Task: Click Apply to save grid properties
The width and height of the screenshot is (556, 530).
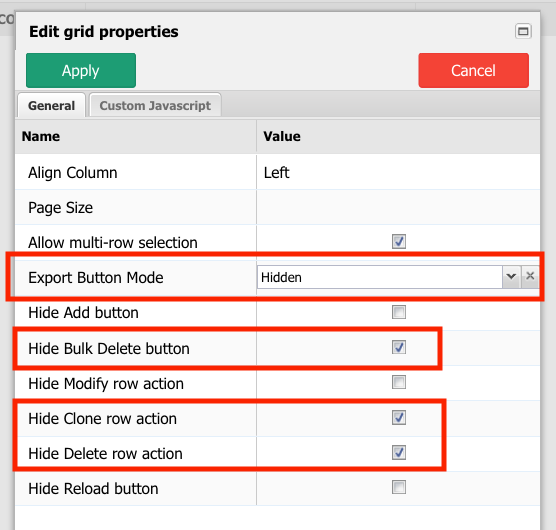Action: (81, 70)
